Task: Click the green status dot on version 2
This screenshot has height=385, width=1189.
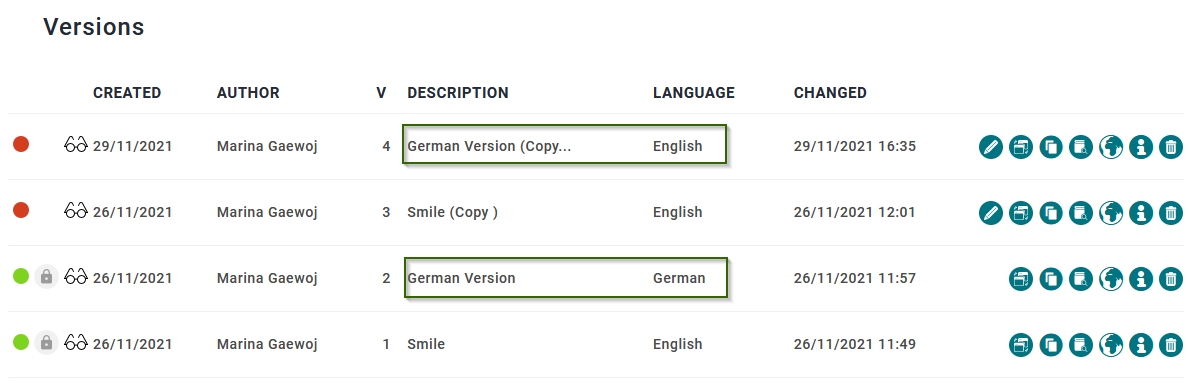Action: click(21, 277)
